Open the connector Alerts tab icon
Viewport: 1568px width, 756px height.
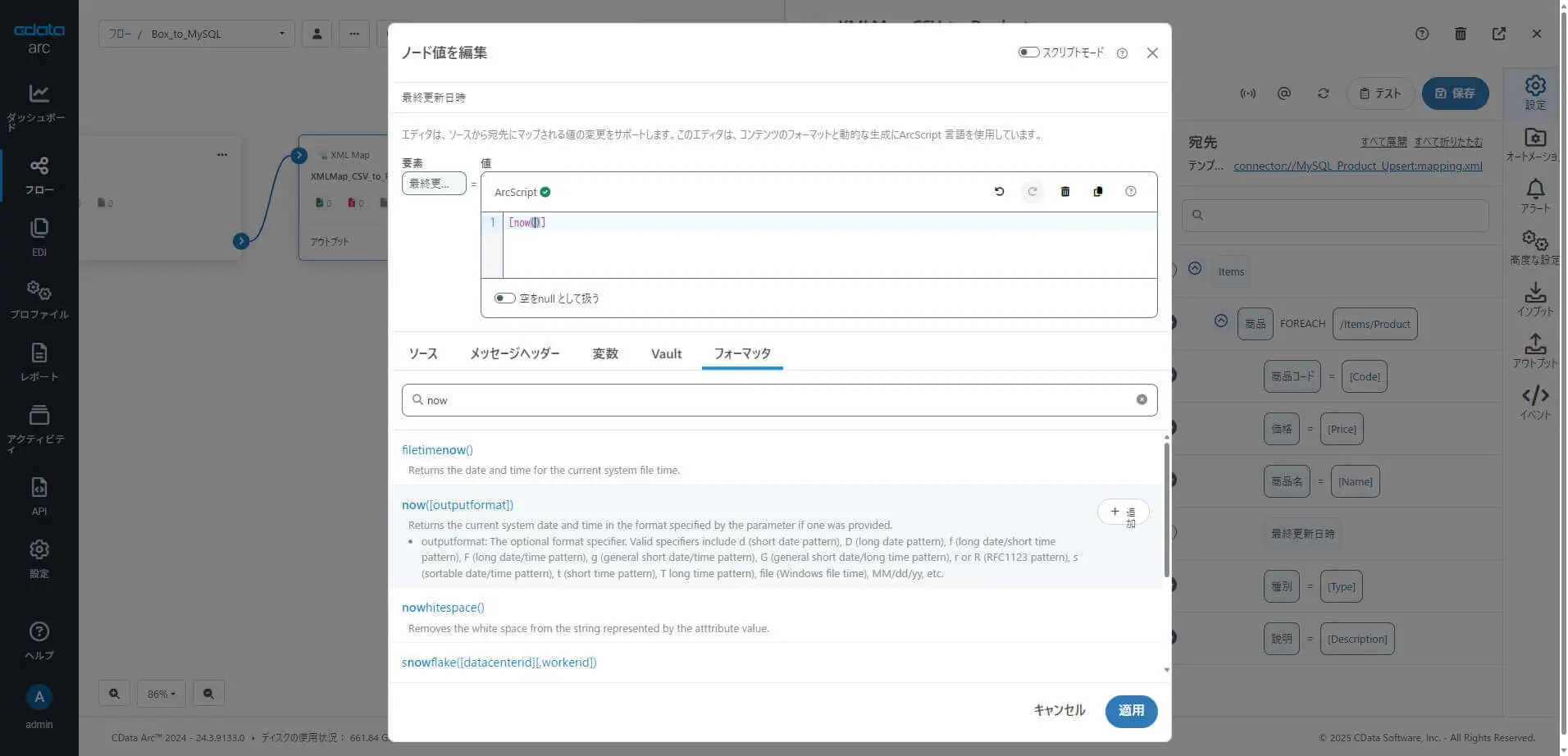[1535, 197]
